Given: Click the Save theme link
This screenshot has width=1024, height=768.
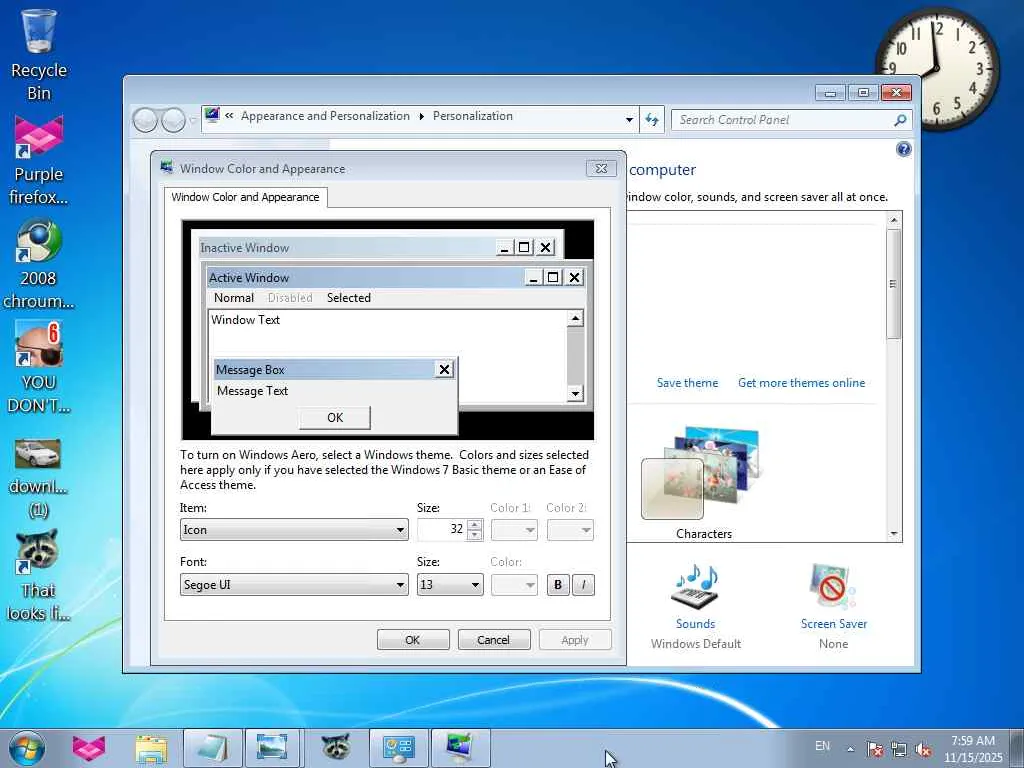Looking at the screenshot, I should 687,383.
